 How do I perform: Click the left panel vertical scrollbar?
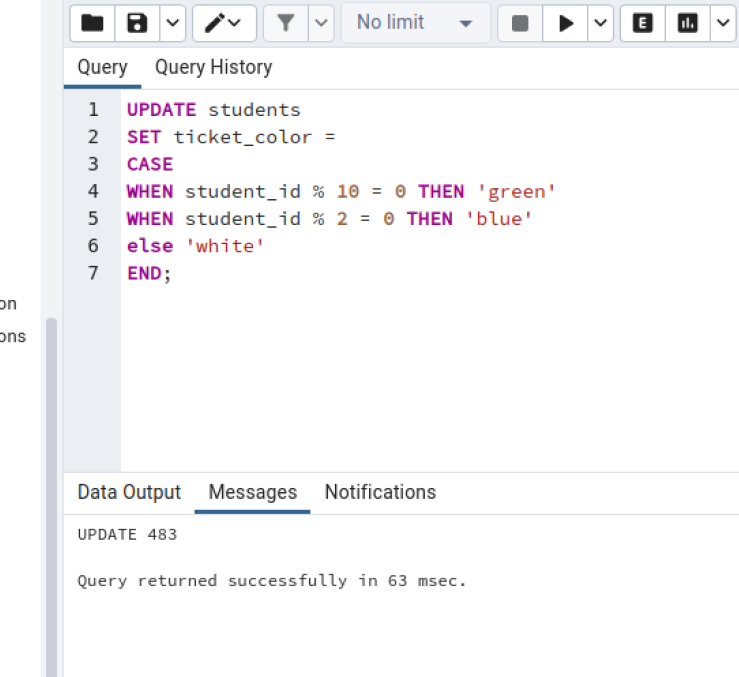click(51, 497)
